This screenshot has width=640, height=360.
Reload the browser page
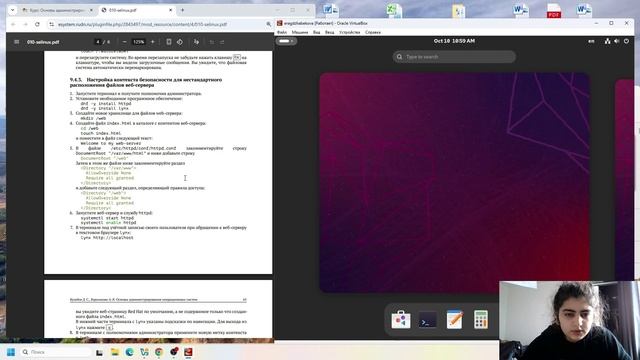tap(37, 24)
